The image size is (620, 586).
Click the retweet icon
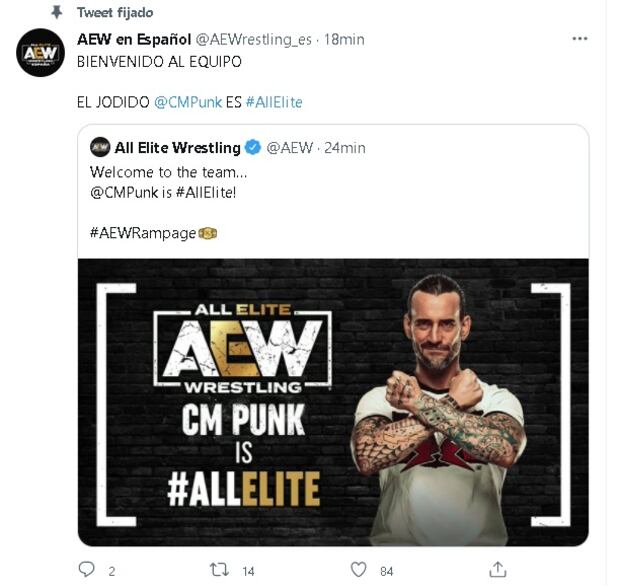point(219,570)
